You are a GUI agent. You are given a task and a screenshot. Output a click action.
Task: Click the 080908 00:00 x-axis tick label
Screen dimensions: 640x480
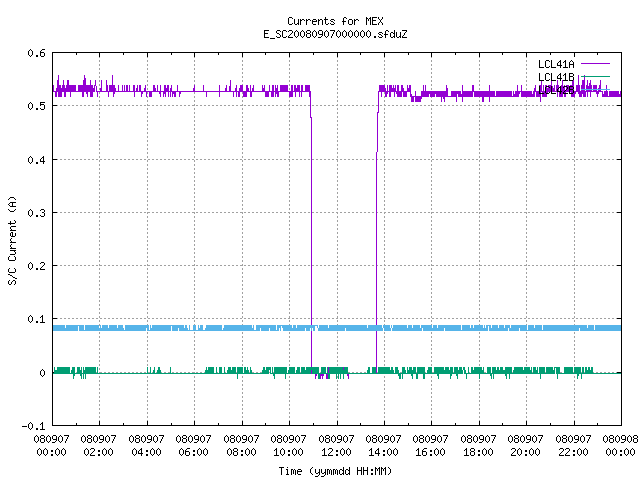(620, 446)
